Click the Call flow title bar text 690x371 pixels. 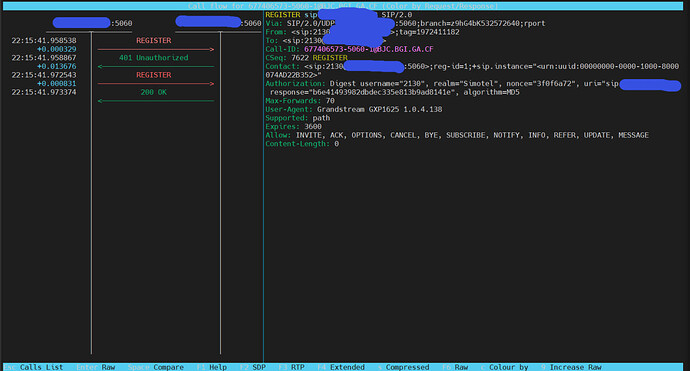(x=343, y=6)
